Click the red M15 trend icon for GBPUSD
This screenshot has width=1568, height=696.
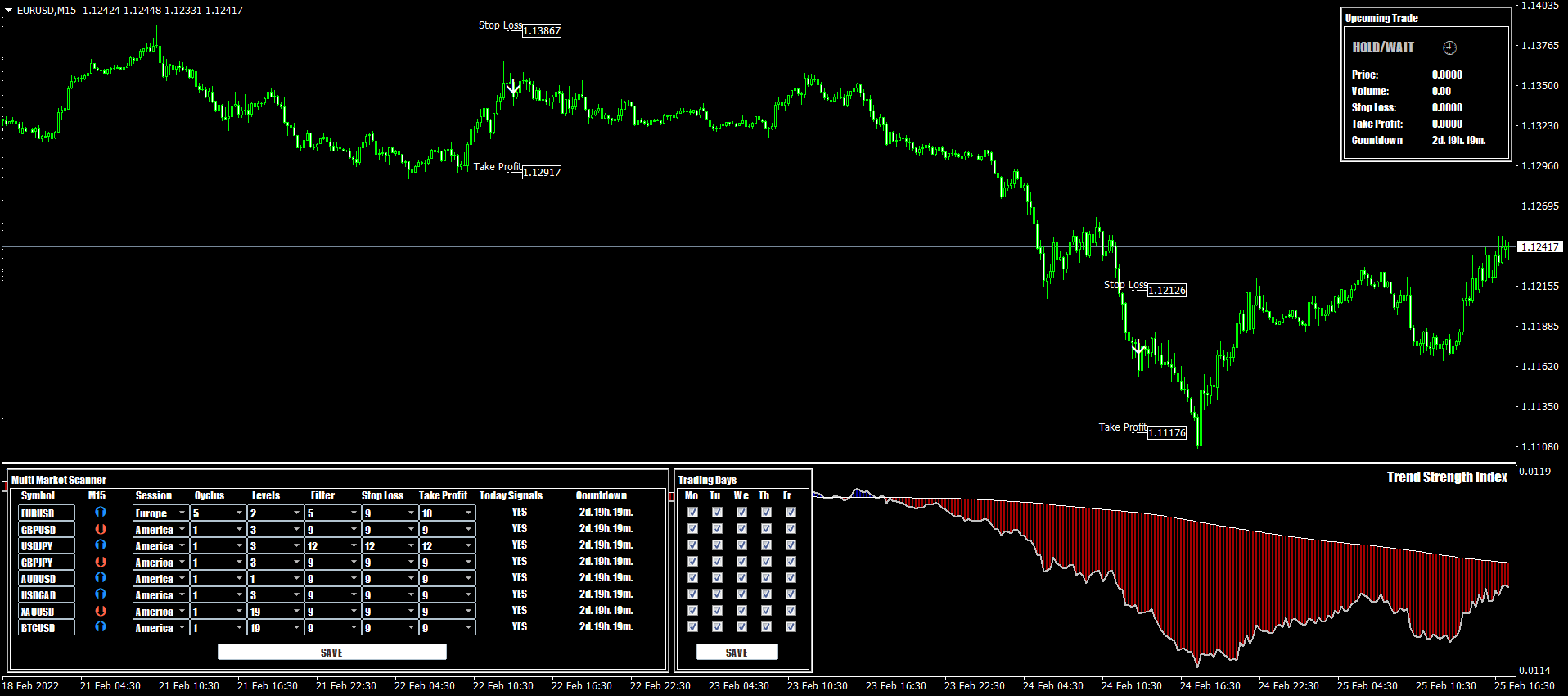pos(101,529)
